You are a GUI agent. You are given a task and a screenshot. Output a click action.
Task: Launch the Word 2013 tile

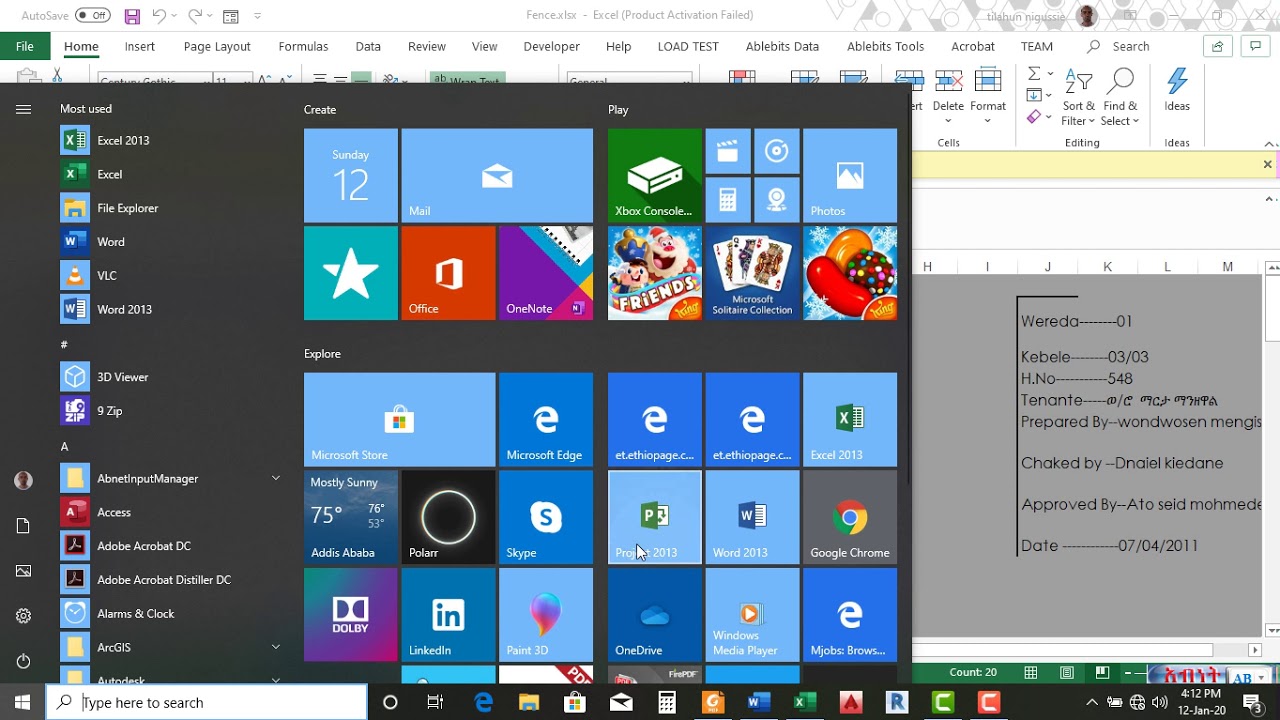(x=752, y=517)
